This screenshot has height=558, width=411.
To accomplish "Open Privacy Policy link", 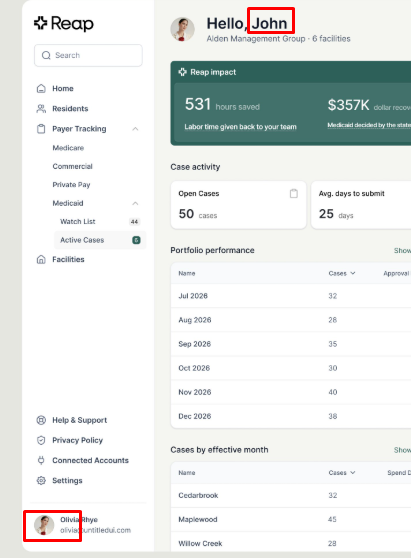I will [77, 440].
